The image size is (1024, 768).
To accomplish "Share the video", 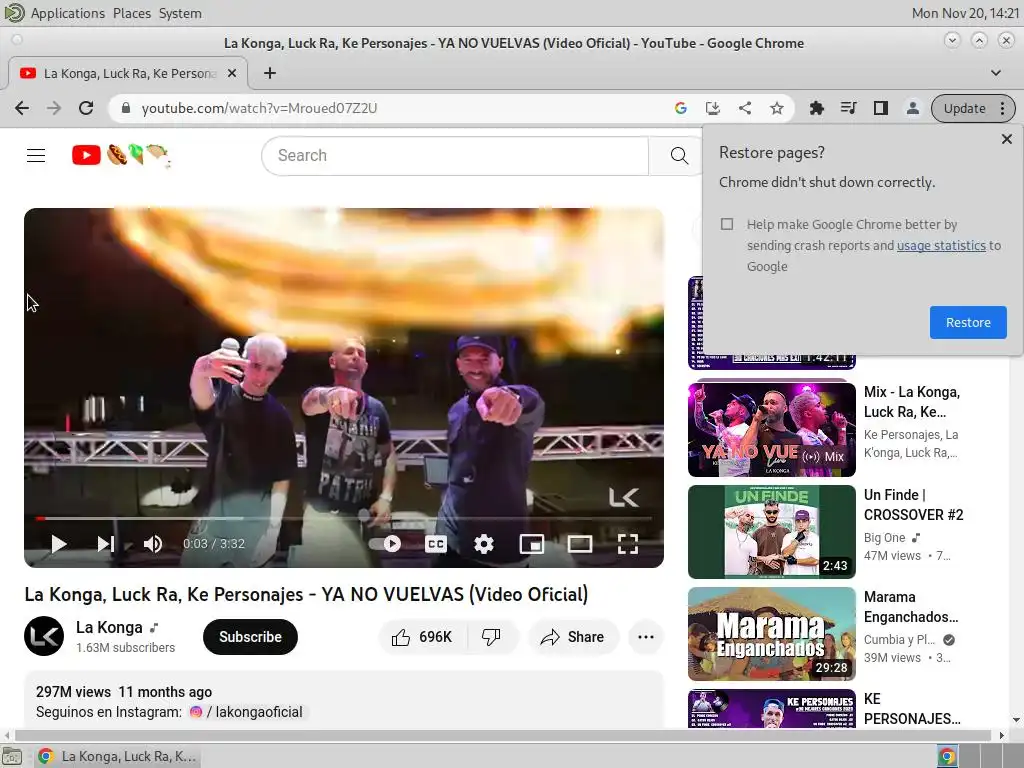I will pyautogui.click(x=573, y=637).
